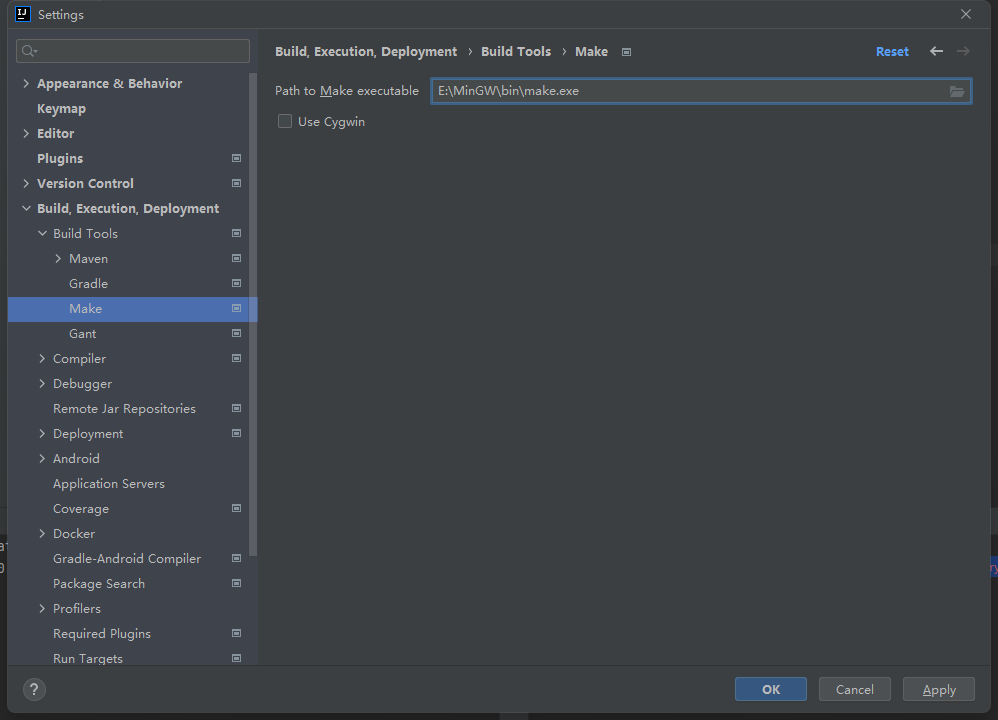Image resolution: width=998 pixels, height=720 pixels.
Task: Click the project settings icon on Run Targets row
Action: point(236,658)
